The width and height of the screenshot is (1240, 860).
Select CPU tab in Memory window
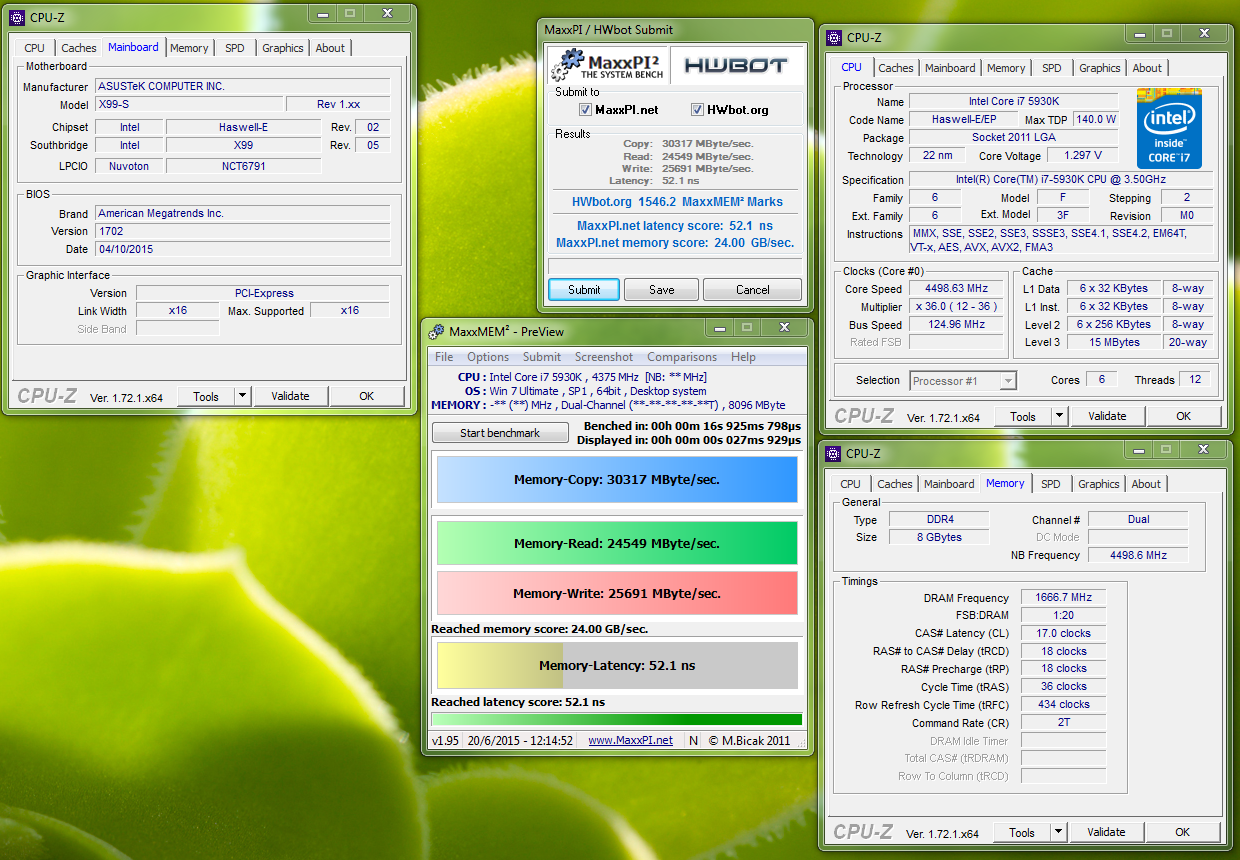point(851,484)
